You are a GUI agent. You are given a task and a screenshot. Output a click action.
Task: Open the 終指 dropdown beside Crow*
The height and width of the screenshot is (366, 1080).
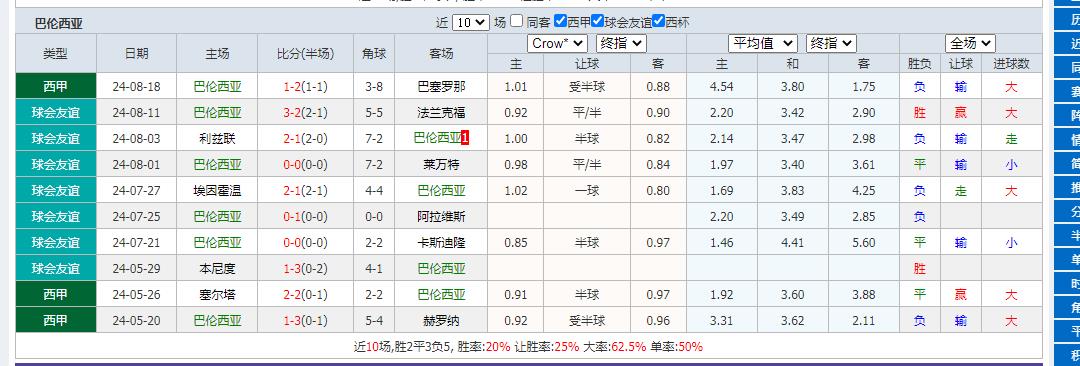click(x=621, y=43)
